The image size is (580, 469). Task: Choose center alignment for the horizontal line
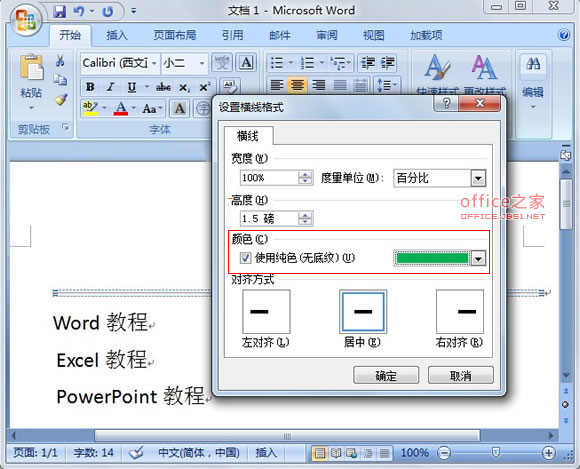363,311
